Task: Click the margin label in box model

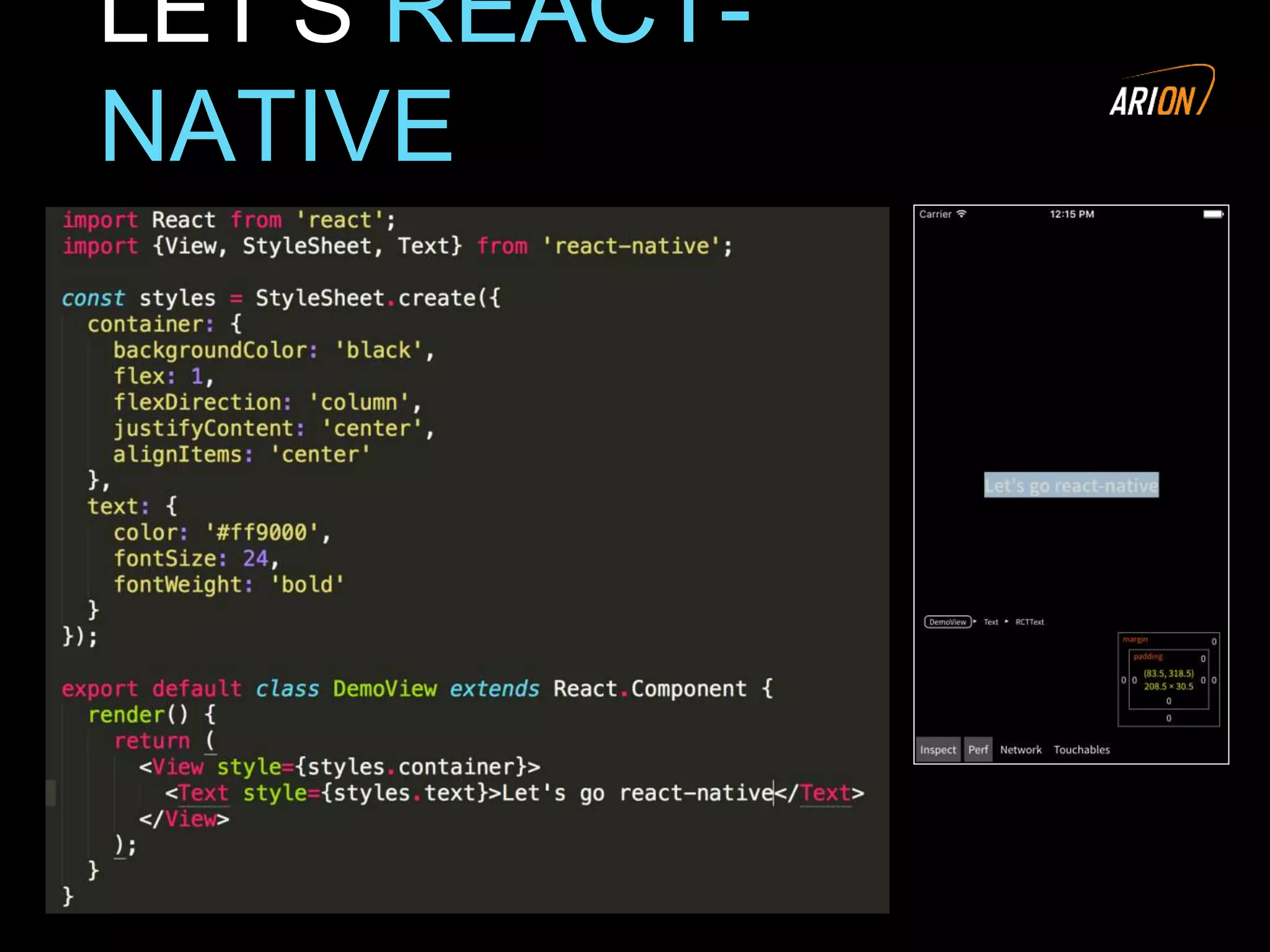Action: point(1135,639)
